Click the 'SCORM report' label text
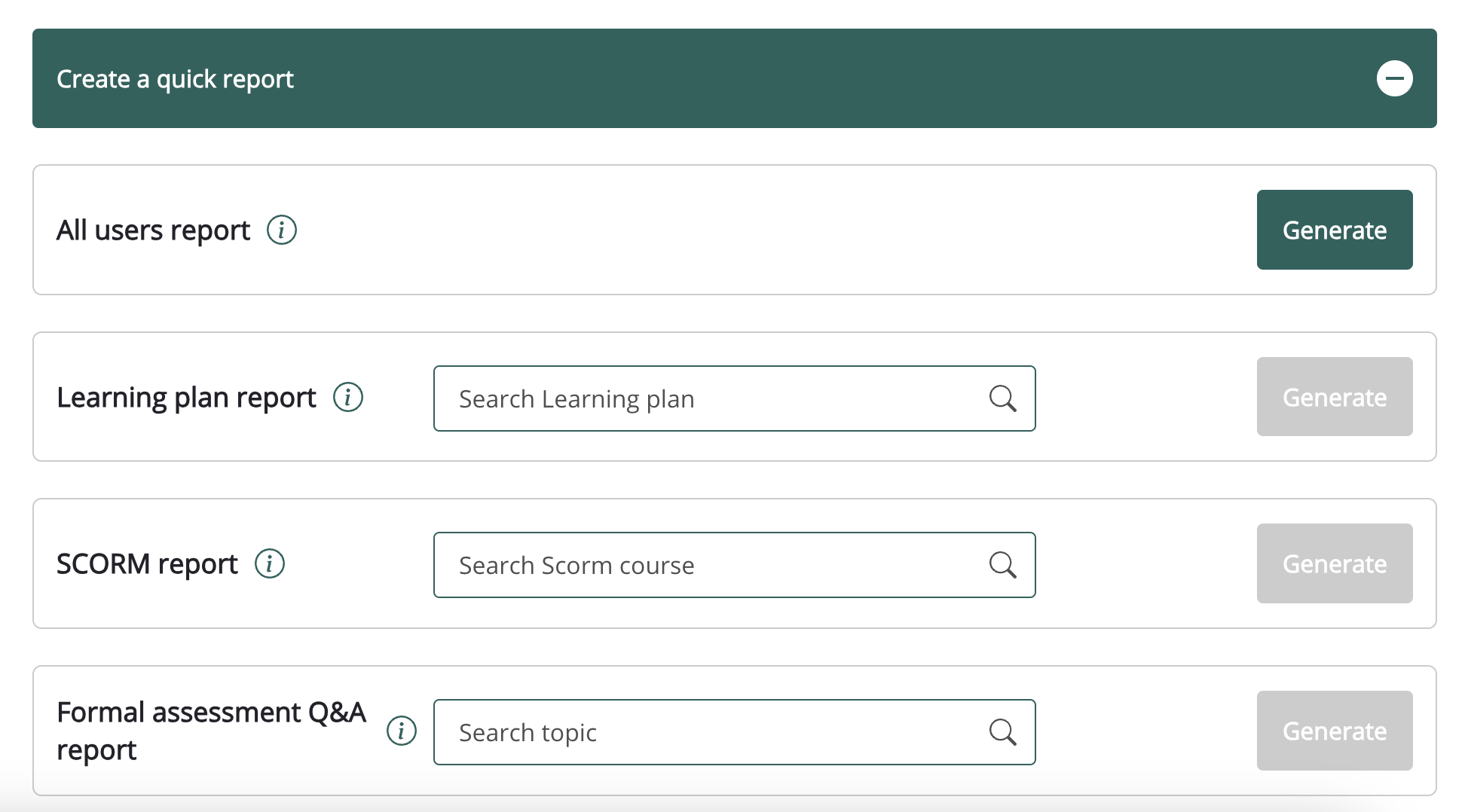The height and width of the screenshot is (812, 1465). (x=147, y=564)
